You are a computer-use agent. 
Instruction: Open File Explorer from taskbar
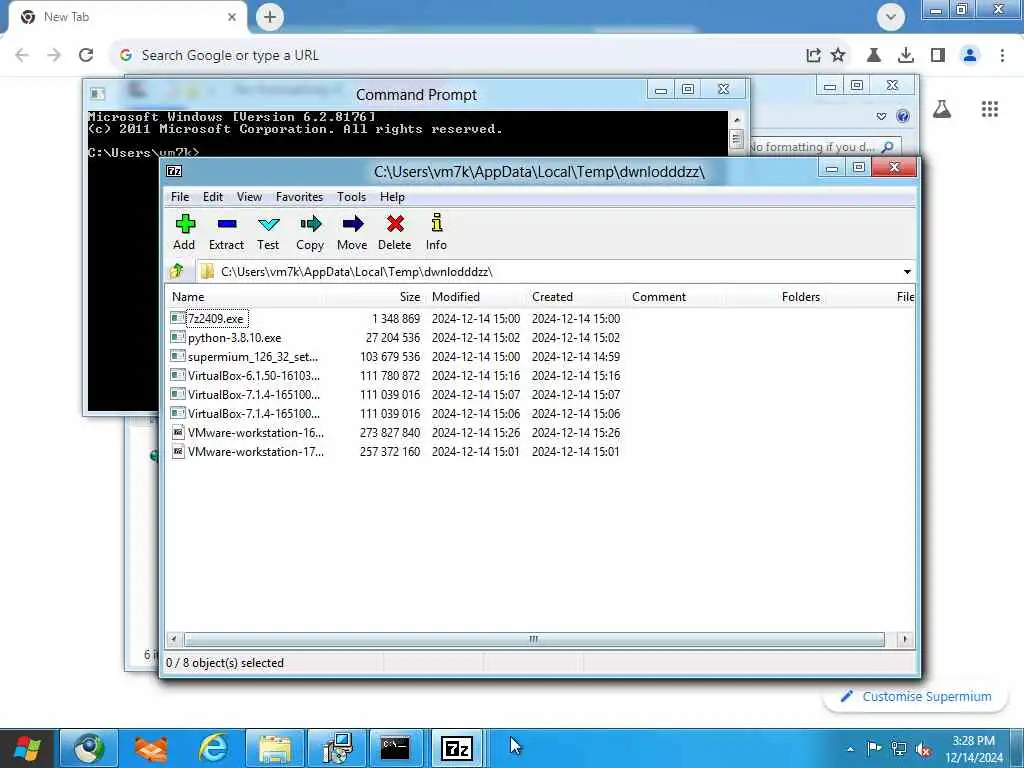point(275,748)
